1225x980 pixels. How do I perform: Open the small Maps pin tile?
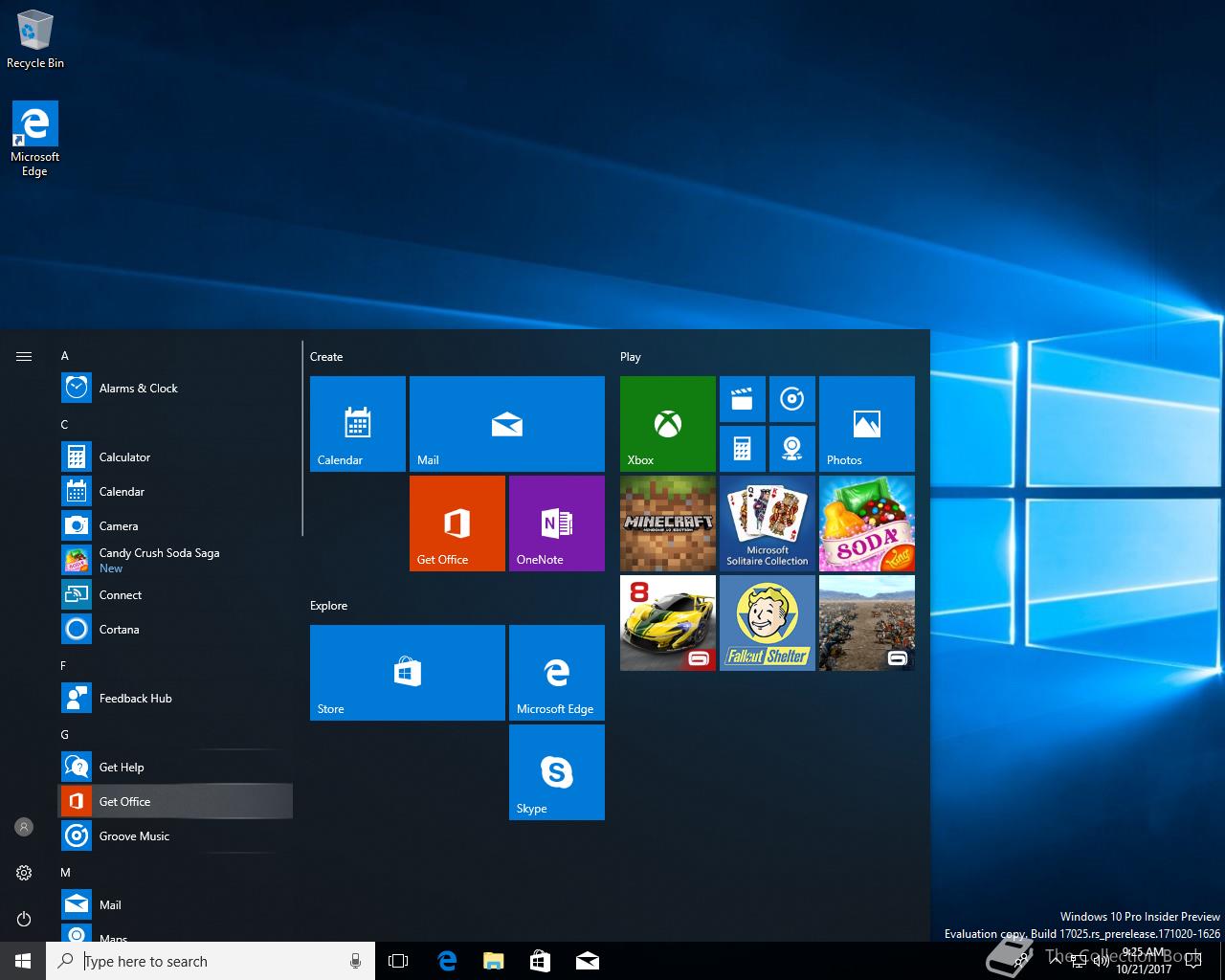pyautogui.click(x=792, y=449)
